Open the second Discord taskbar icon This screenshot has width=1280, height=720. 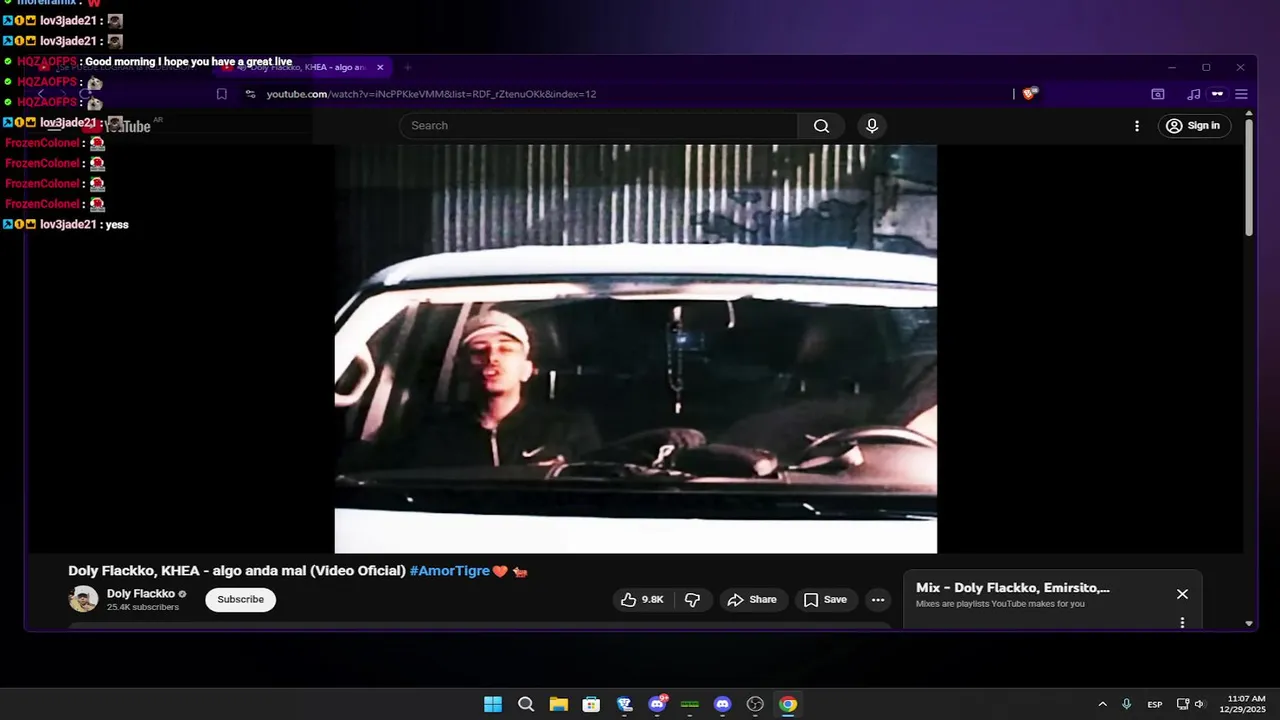point(723,704)
